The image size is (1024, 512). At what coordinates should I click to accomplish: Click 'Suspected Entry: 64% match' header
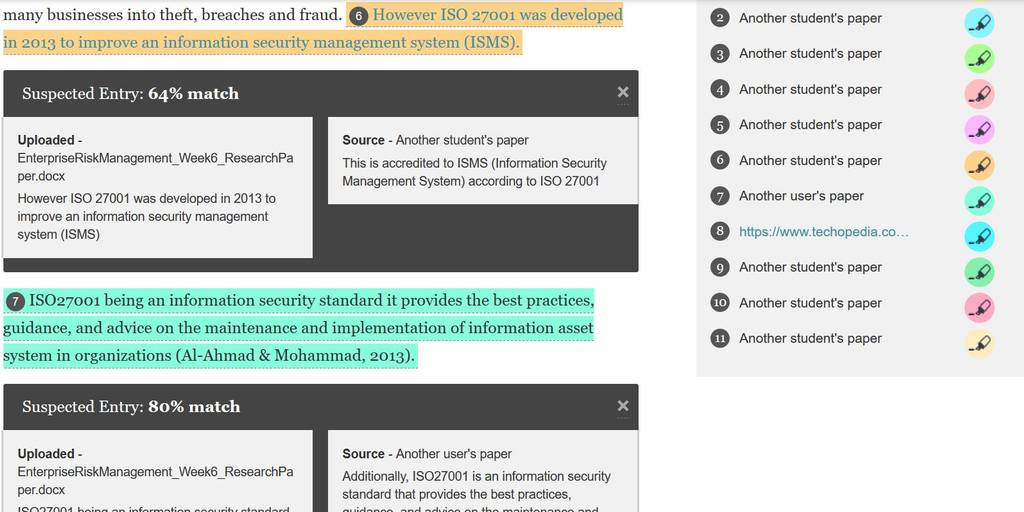point(131,93)
